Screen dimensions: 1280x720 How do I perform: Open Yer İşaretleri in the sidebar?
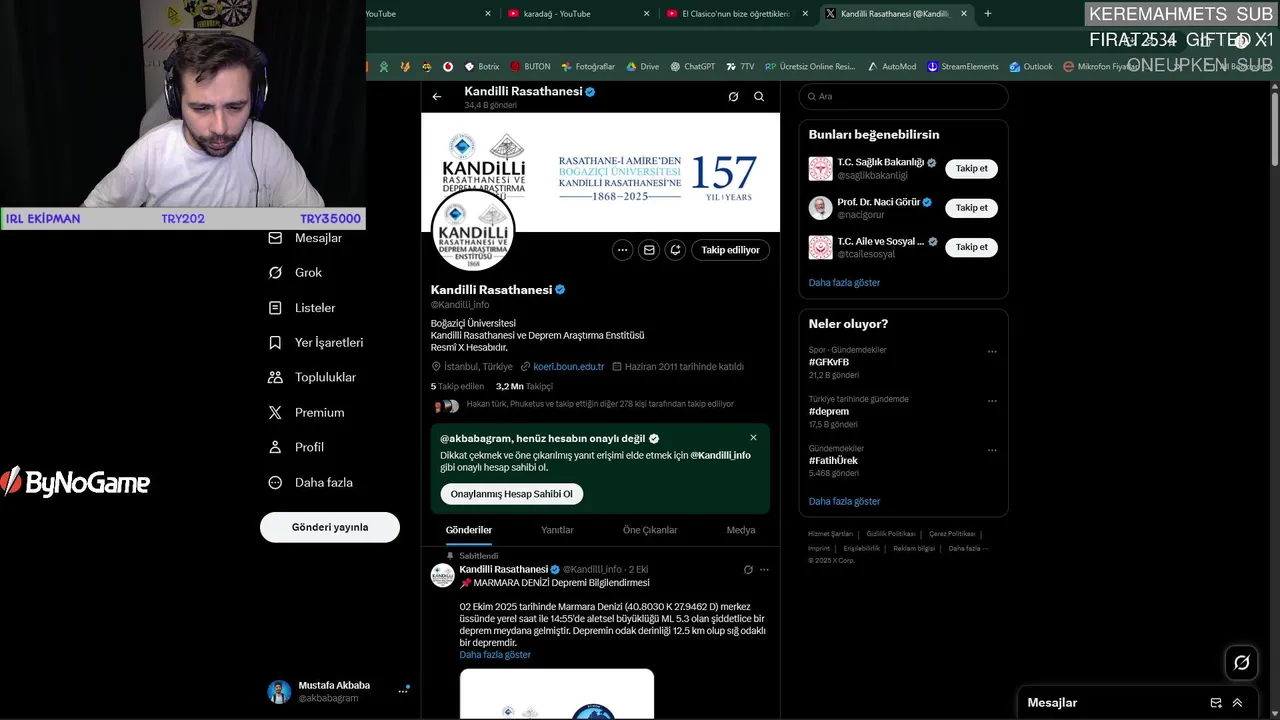pyautogui.click(x=316, y=342)
